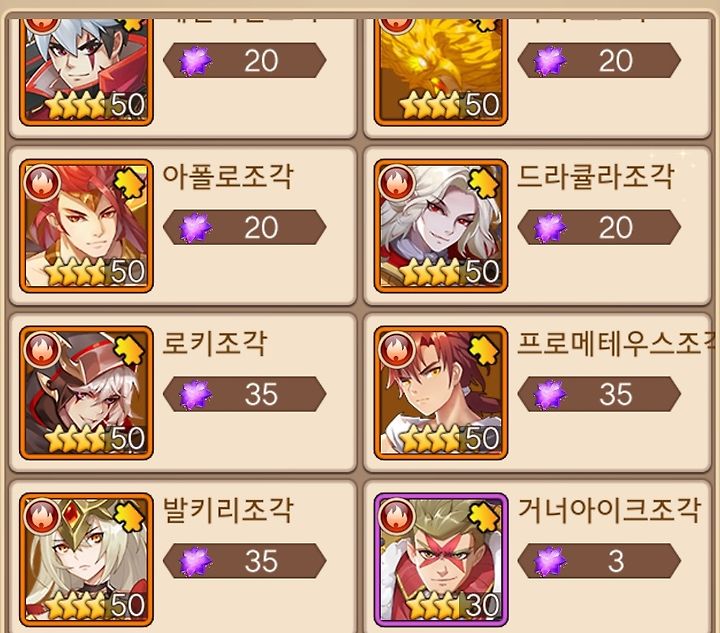The image size is (720, 633).
Task: Buy 드라큘라조각 for 20 purple gems
Action: 599,227
